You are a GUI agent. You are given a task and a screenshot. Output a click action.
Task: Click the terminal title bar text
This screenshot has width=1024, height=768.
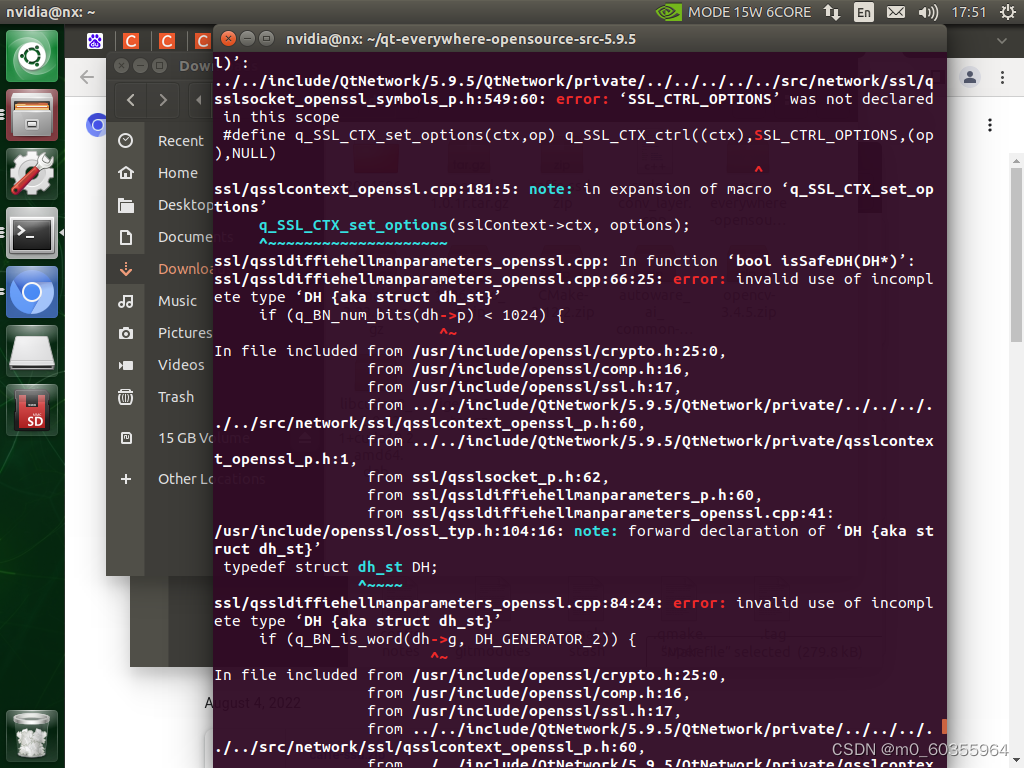coord(460,39)
